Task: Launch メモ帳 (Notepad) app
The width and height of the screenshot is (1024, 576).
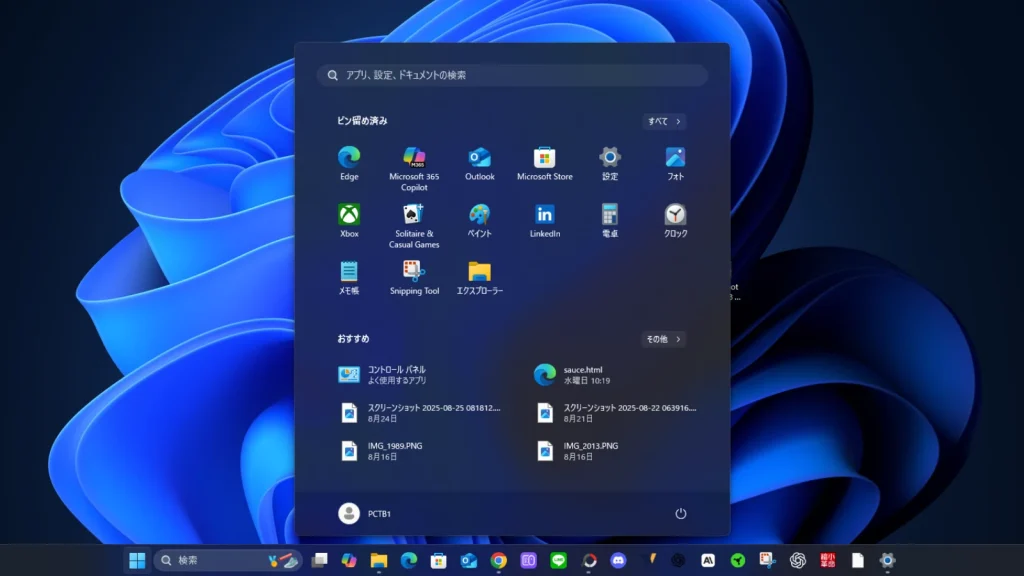Action: (349, 278)
